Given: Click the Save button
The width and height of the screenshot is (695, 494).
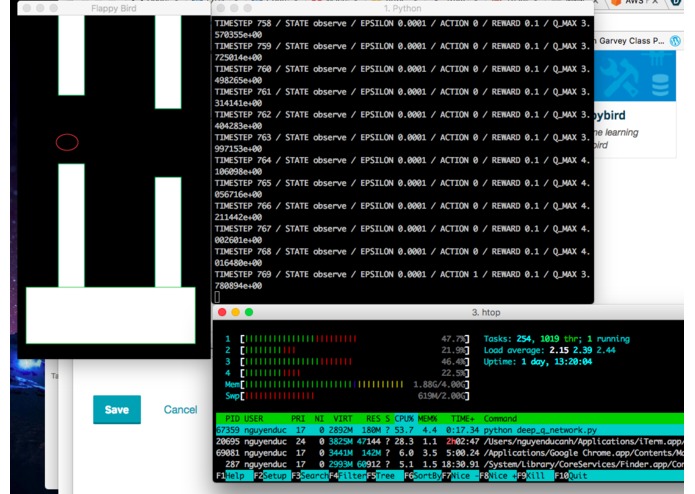Looking at the screenshot, I should [x=117, y=409].
